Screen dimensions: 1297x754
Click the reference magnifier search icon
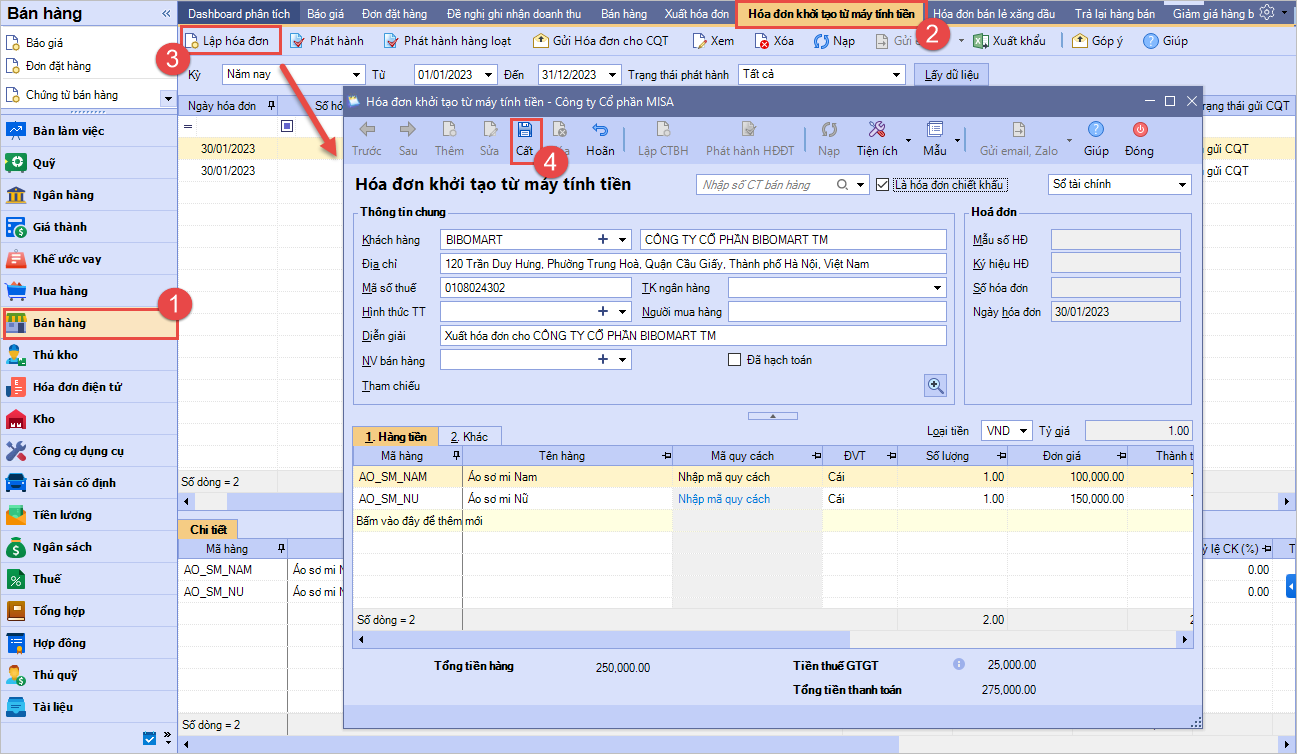coord(935,386)
